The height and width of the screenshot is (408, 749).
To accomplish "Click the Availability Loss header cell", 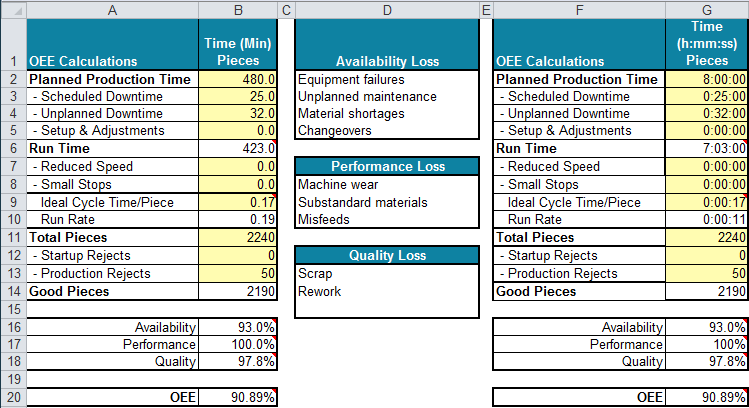I will click(386, 62).
